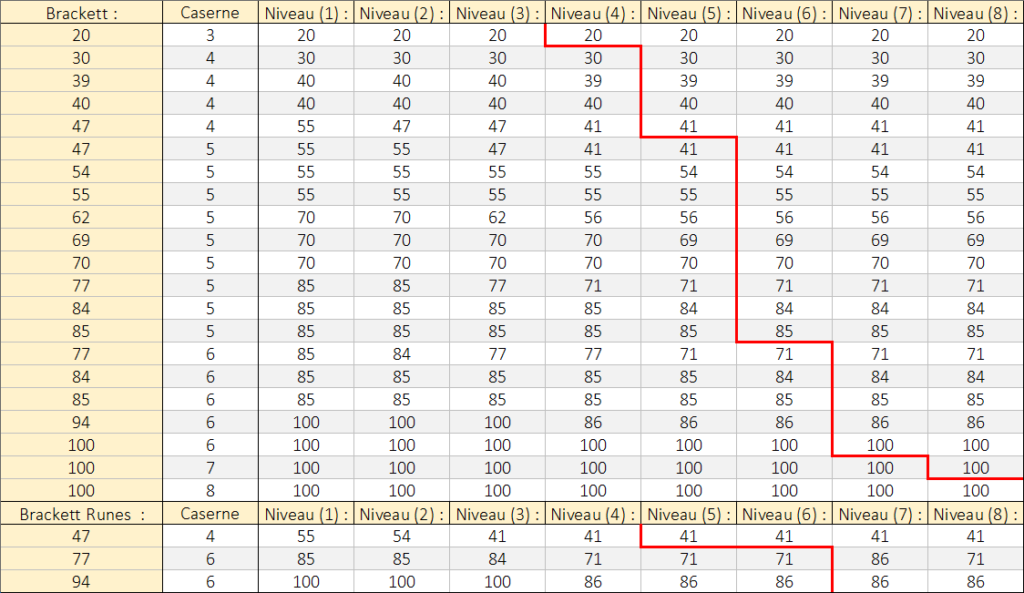Click the 'Brackett :' header cell
The height and width of the screenshot is (593, 1024).
coord(81,13)
